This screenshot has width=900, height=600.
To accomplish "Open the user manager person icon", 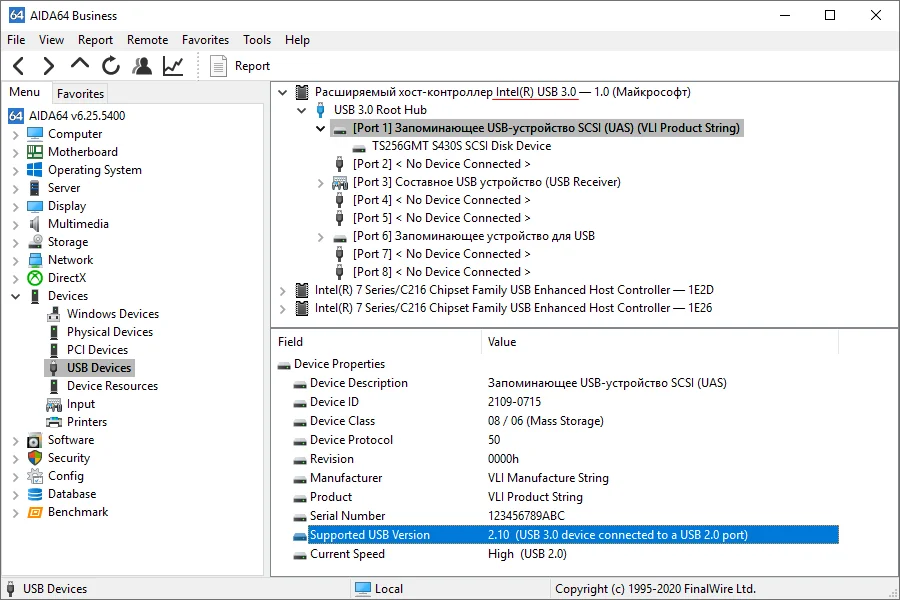I will tap(142, 66).
